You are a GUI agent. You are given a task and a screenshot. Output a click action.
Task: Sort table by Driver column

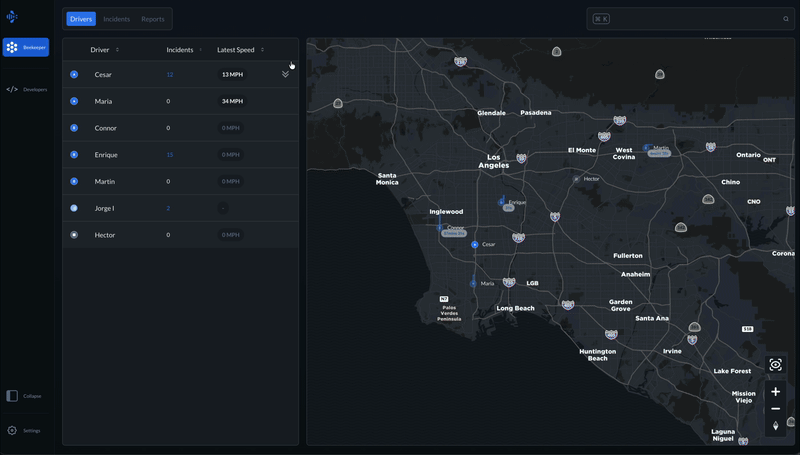[x=105, y=50]
